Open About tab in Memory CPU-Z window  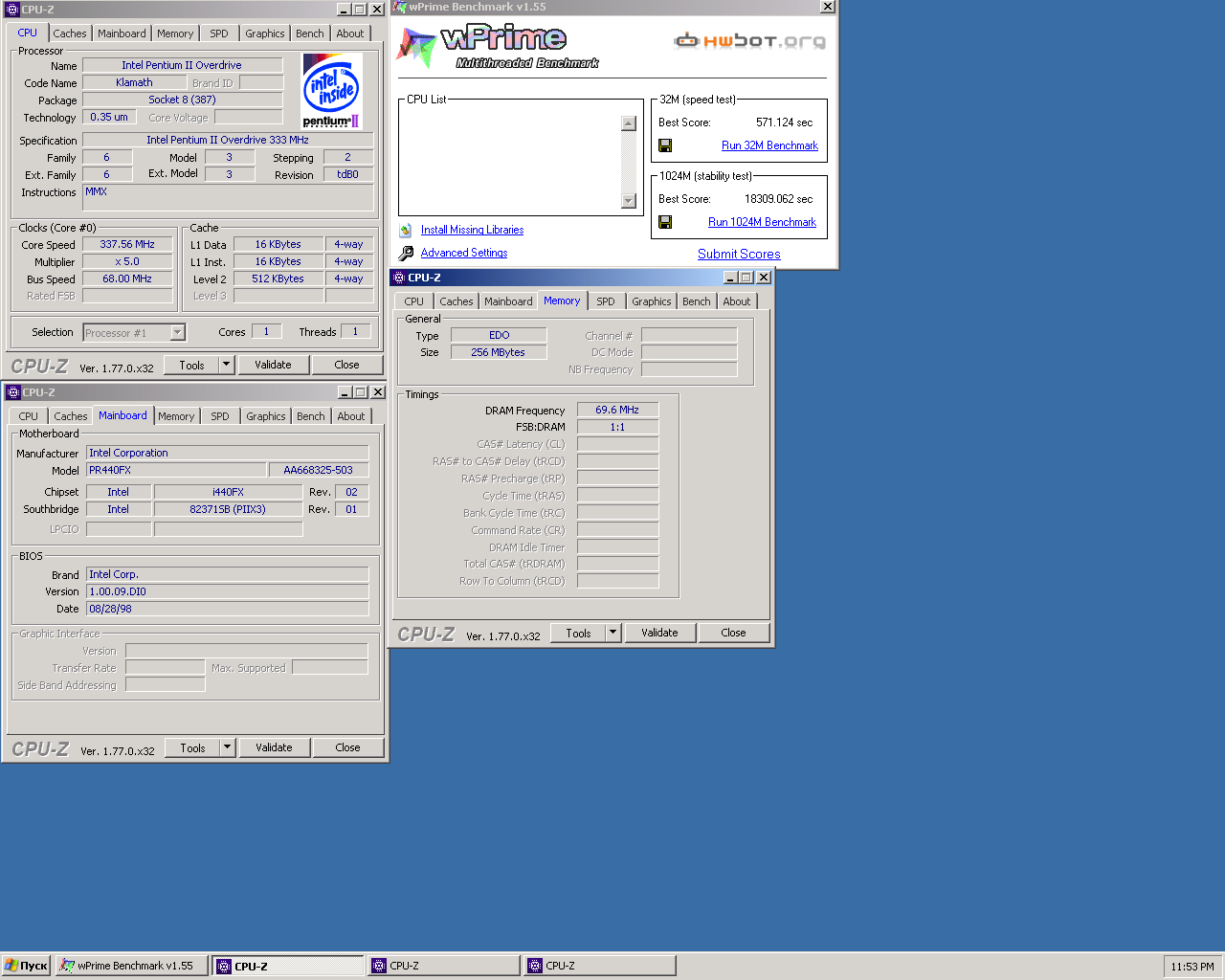pos(737,301)
